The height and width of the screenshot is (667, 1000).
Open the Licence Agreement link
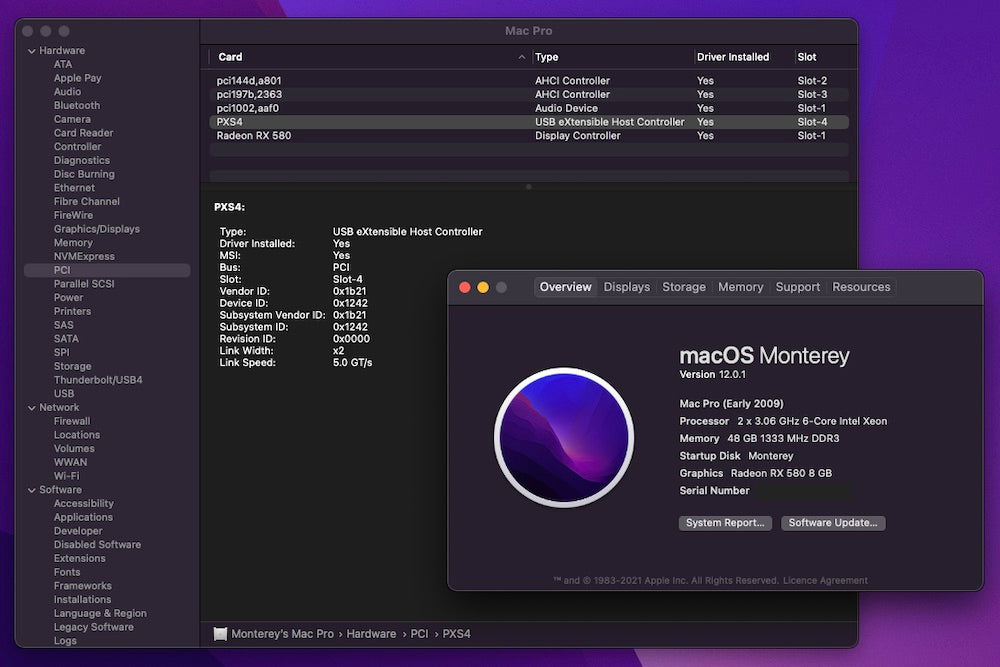(825, 580)
